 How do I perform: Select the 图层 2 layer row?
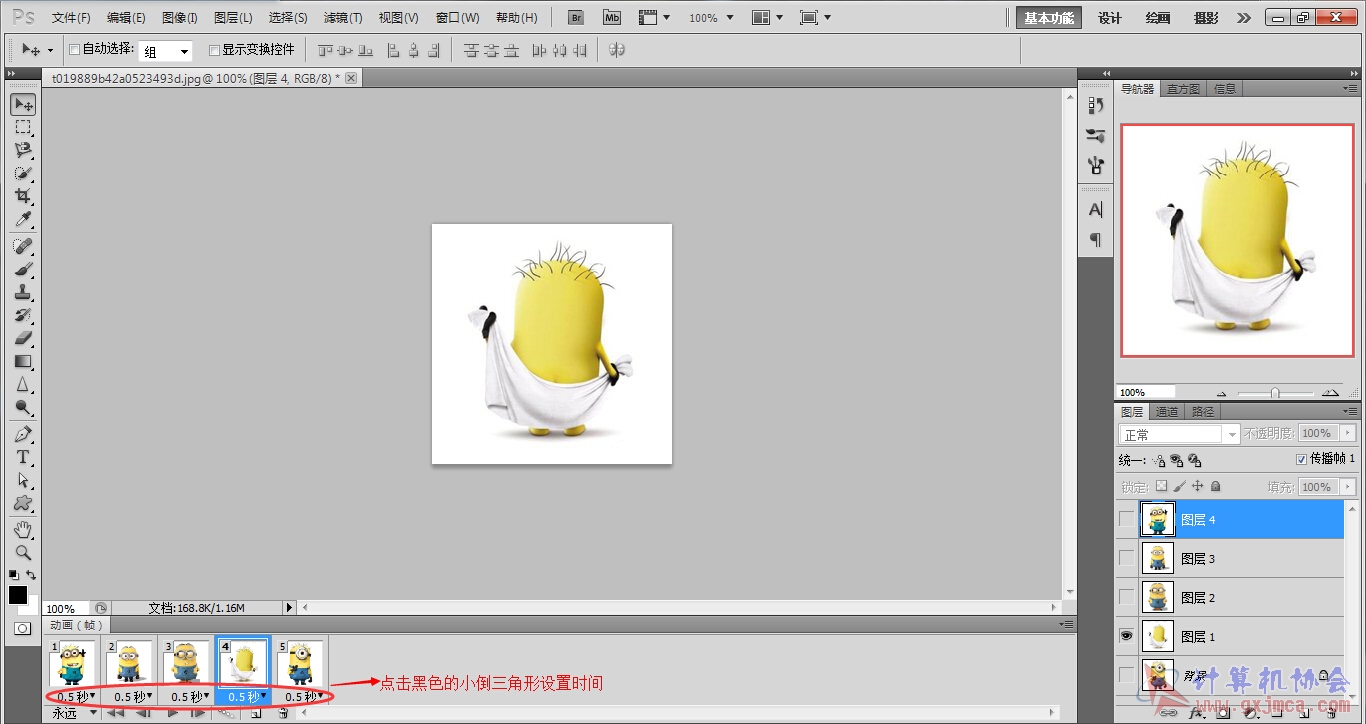coord(1229,598)
